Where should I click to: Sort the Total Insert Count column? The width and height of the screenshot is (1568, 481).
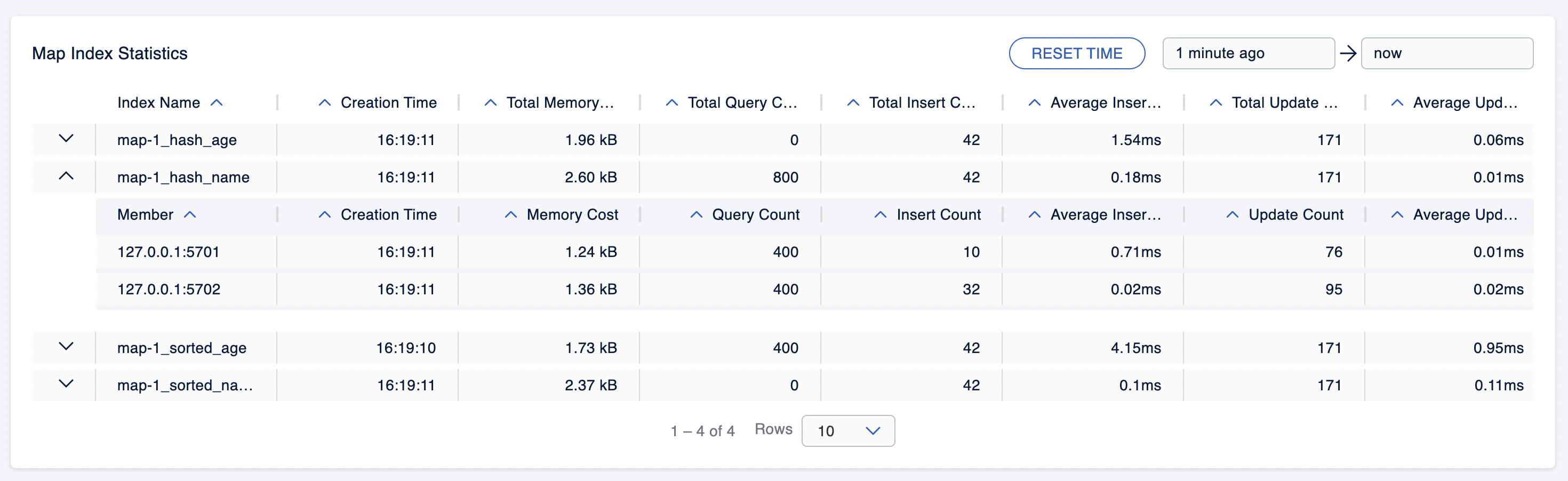pyautogui.click(x=852, y=102)
